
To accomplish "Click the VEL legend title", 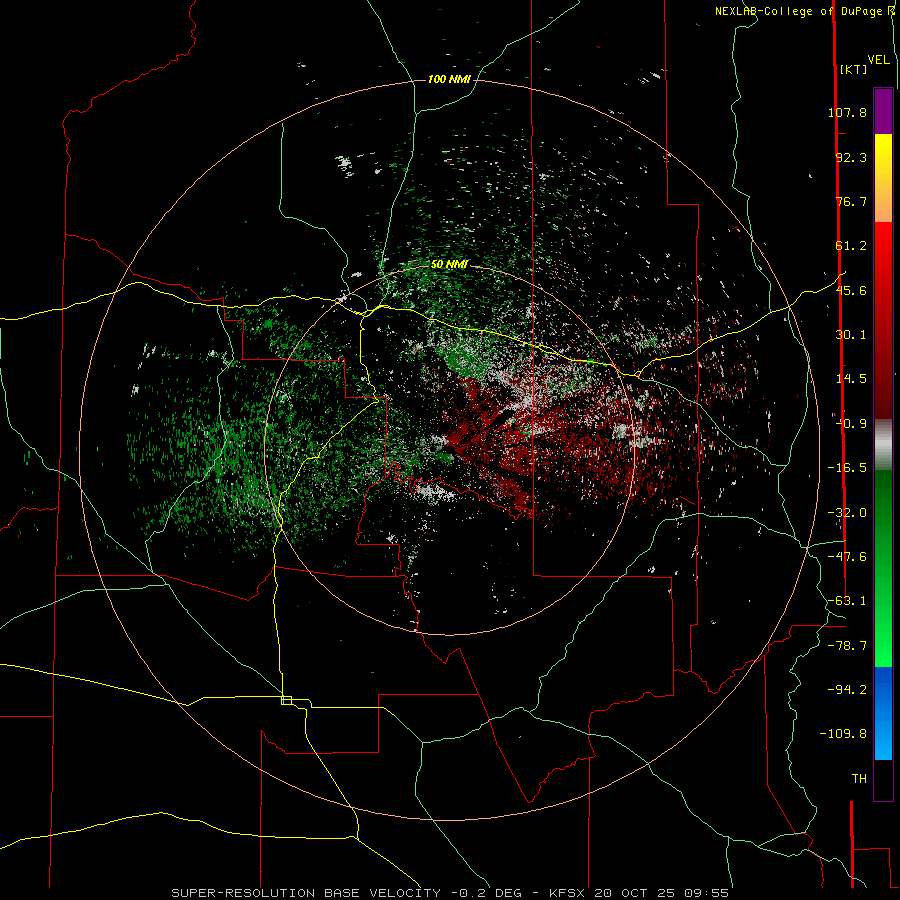I will coord(878,60).
